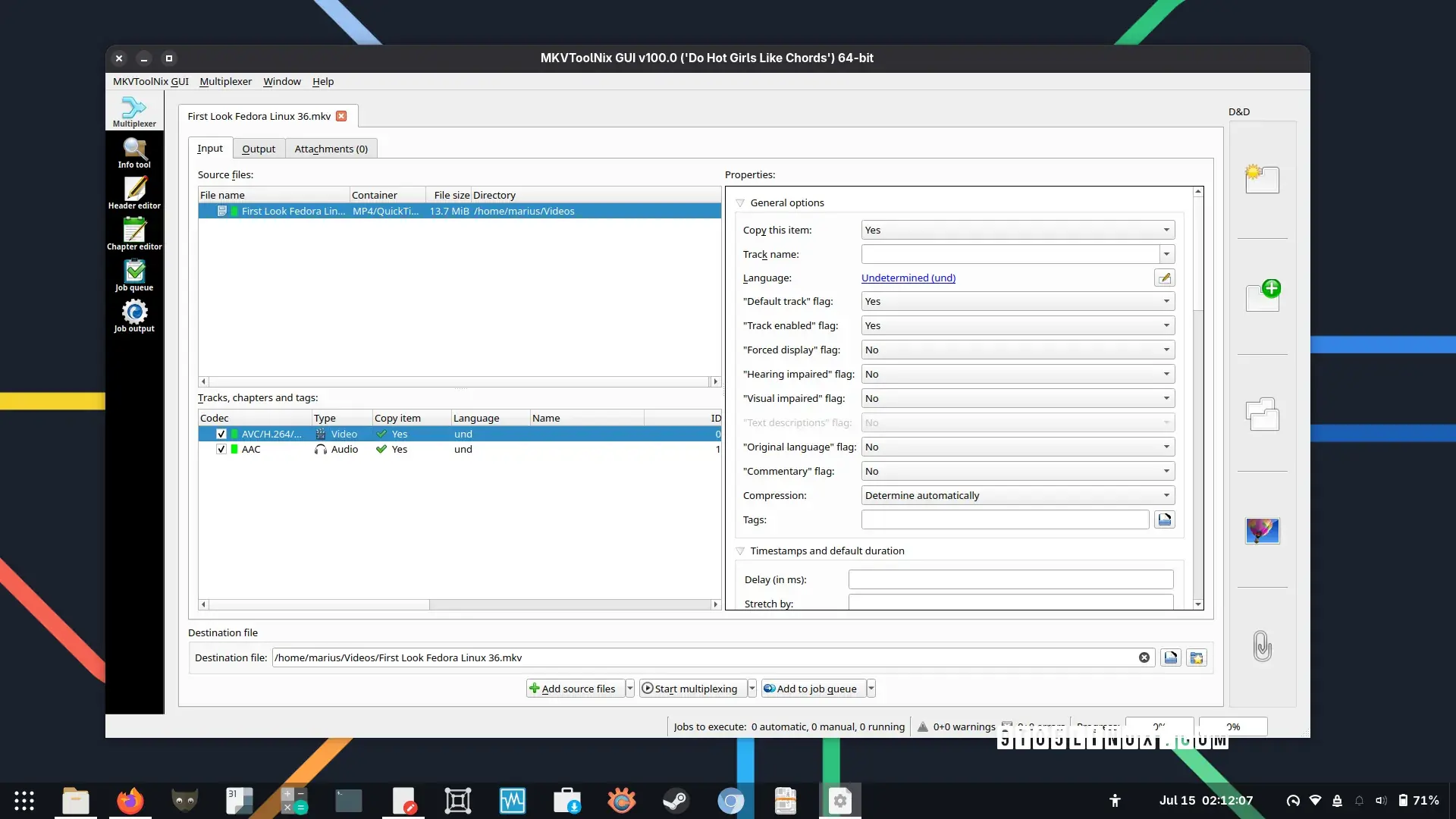Uncheck the AVC/H.264 video track checkbox
The image size is (1456, 819).
click(221, 435)
